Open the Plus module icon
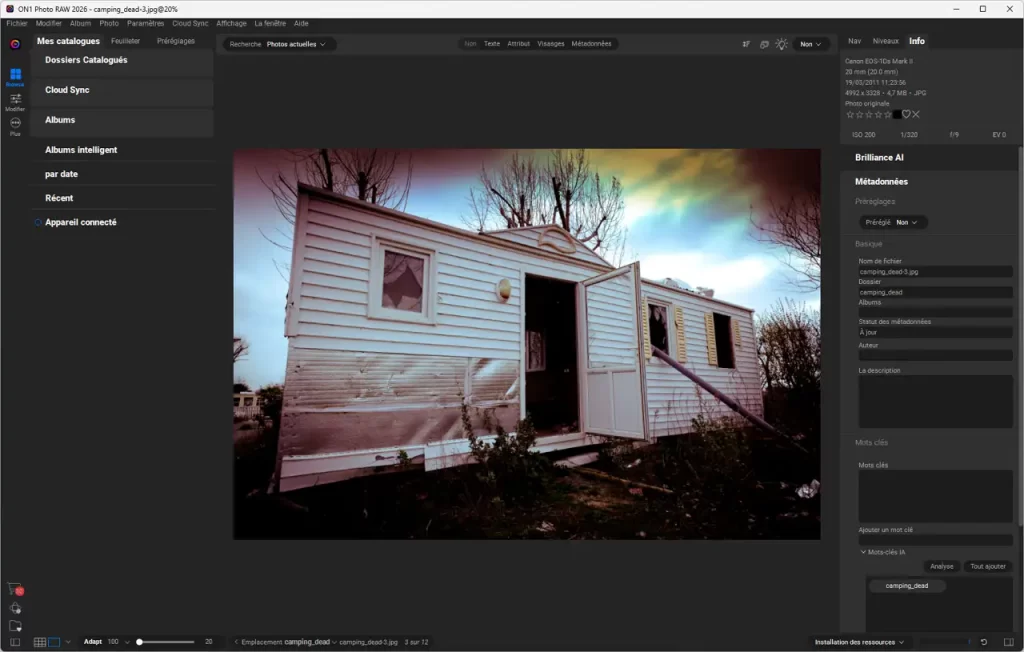 coord(15,126)
